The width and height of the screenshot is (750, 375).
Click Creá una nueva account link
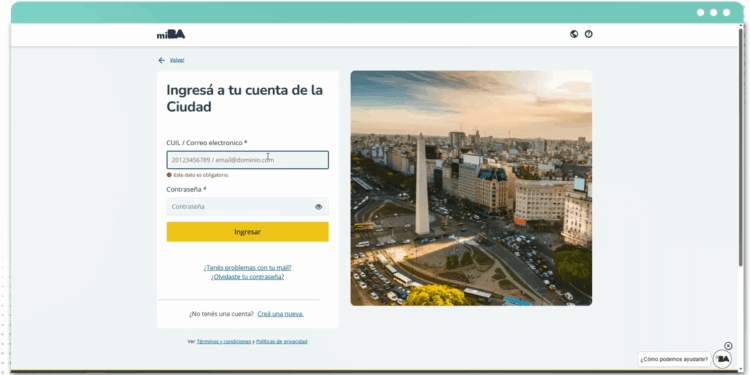click(x=280, y=314)
